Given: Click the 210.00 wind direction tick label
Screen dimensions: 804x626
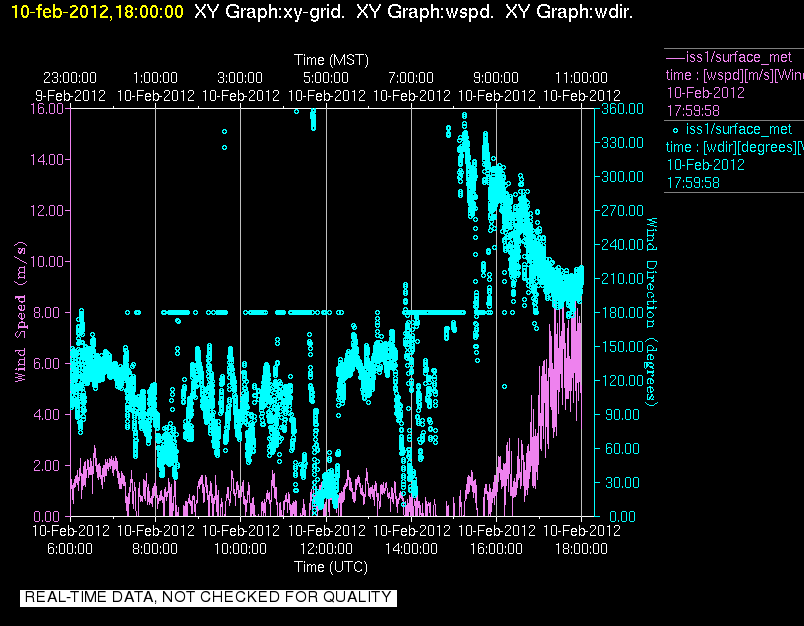Looking at the screenshot, I should click(x=622, y=278).
